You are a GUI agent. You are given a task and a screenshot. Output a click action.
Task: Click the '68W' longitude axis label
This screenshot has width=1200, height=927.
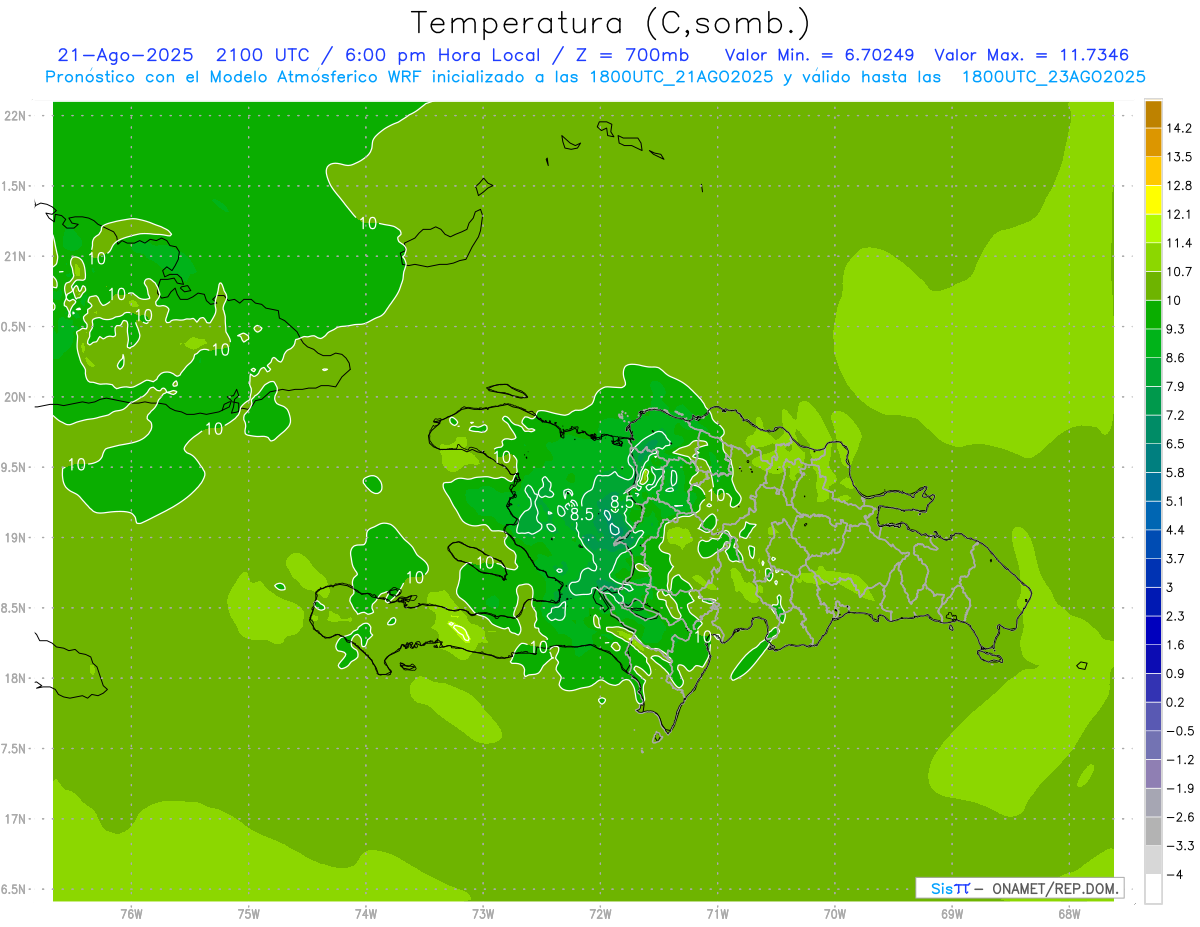click(x=1069, y=914)
